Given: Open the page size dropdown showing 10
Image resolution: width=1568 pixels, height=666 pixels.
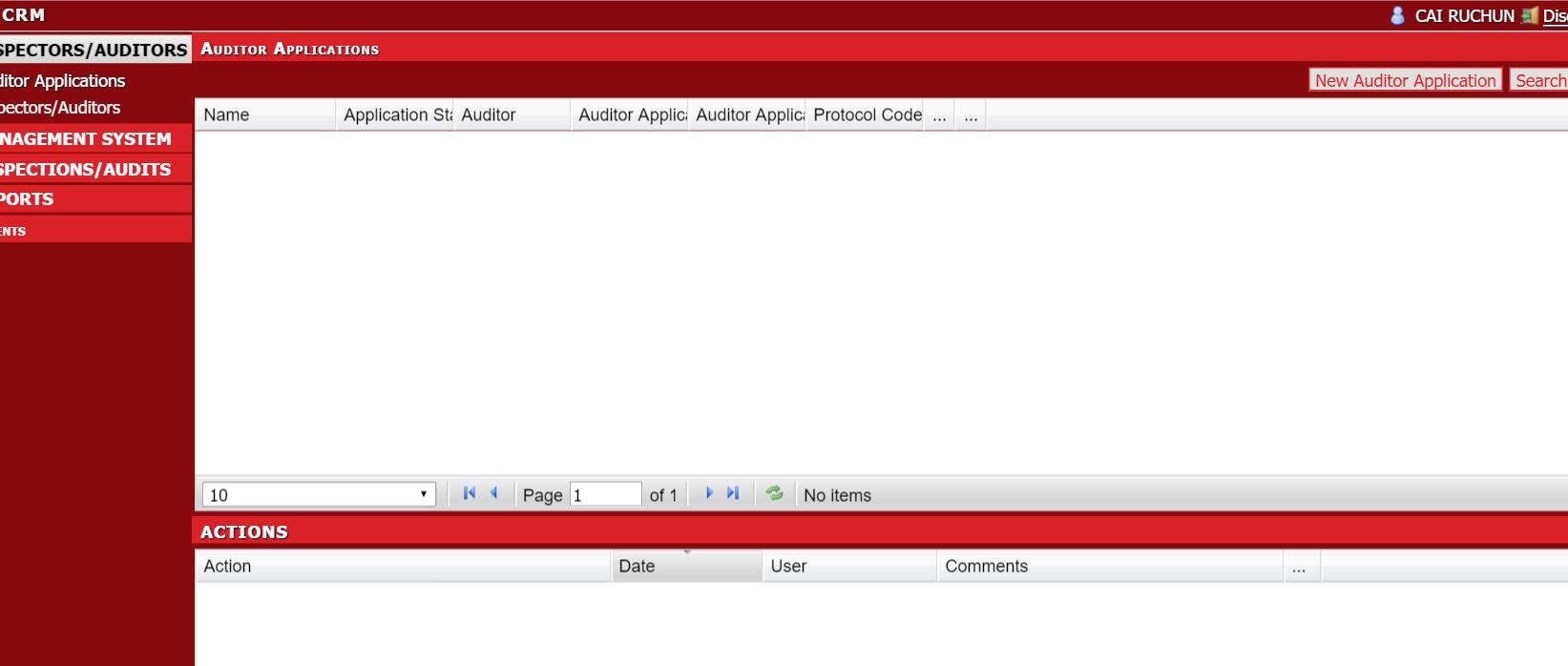Looking at the screenshot, I should (319, 494).
